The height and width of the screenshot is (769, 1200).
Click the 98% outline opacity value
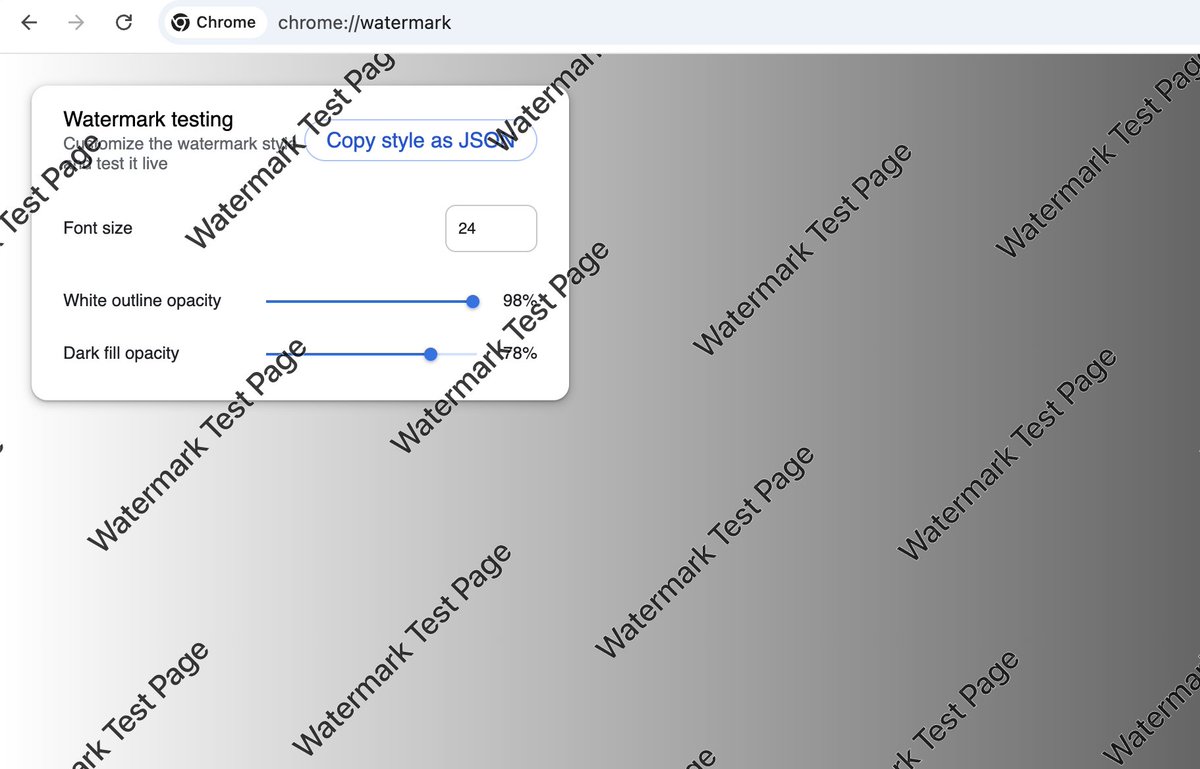pos(520,300)
